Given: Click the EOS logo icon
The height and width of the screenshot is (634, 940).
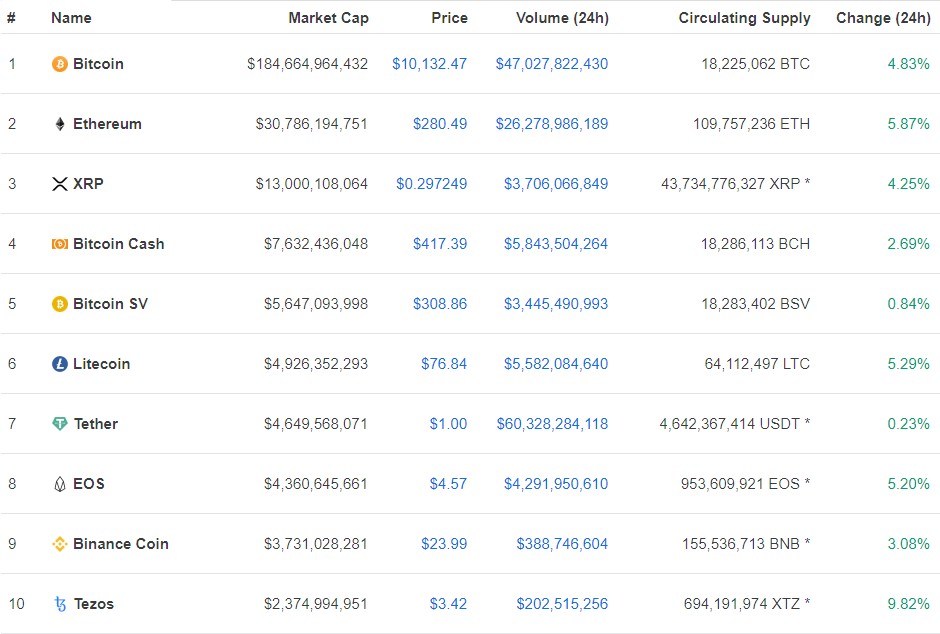Looking at the screenshot, I should (59, 484).
